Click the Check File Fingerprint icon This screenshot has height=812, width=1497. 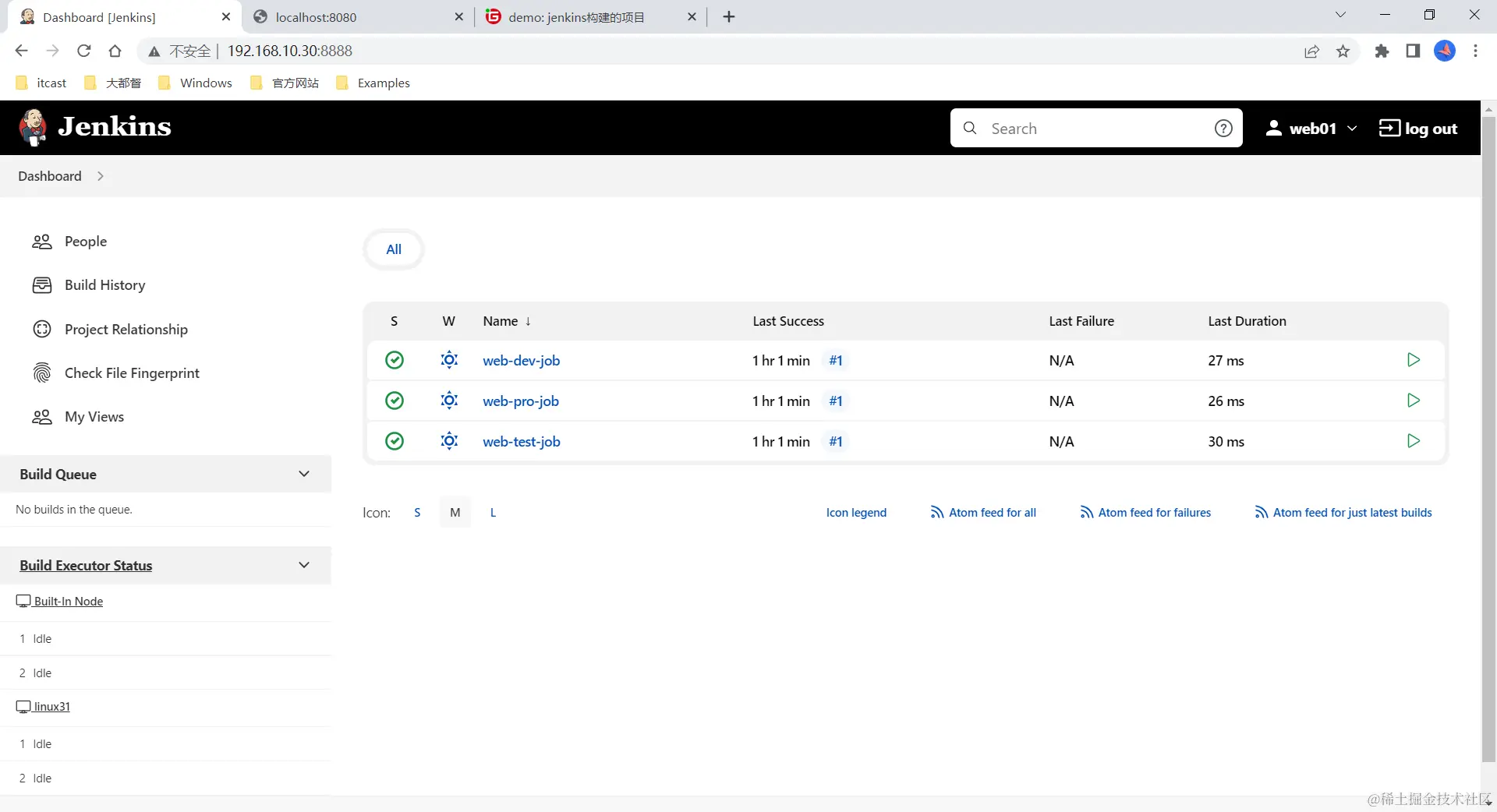click(x=42, y=372)
